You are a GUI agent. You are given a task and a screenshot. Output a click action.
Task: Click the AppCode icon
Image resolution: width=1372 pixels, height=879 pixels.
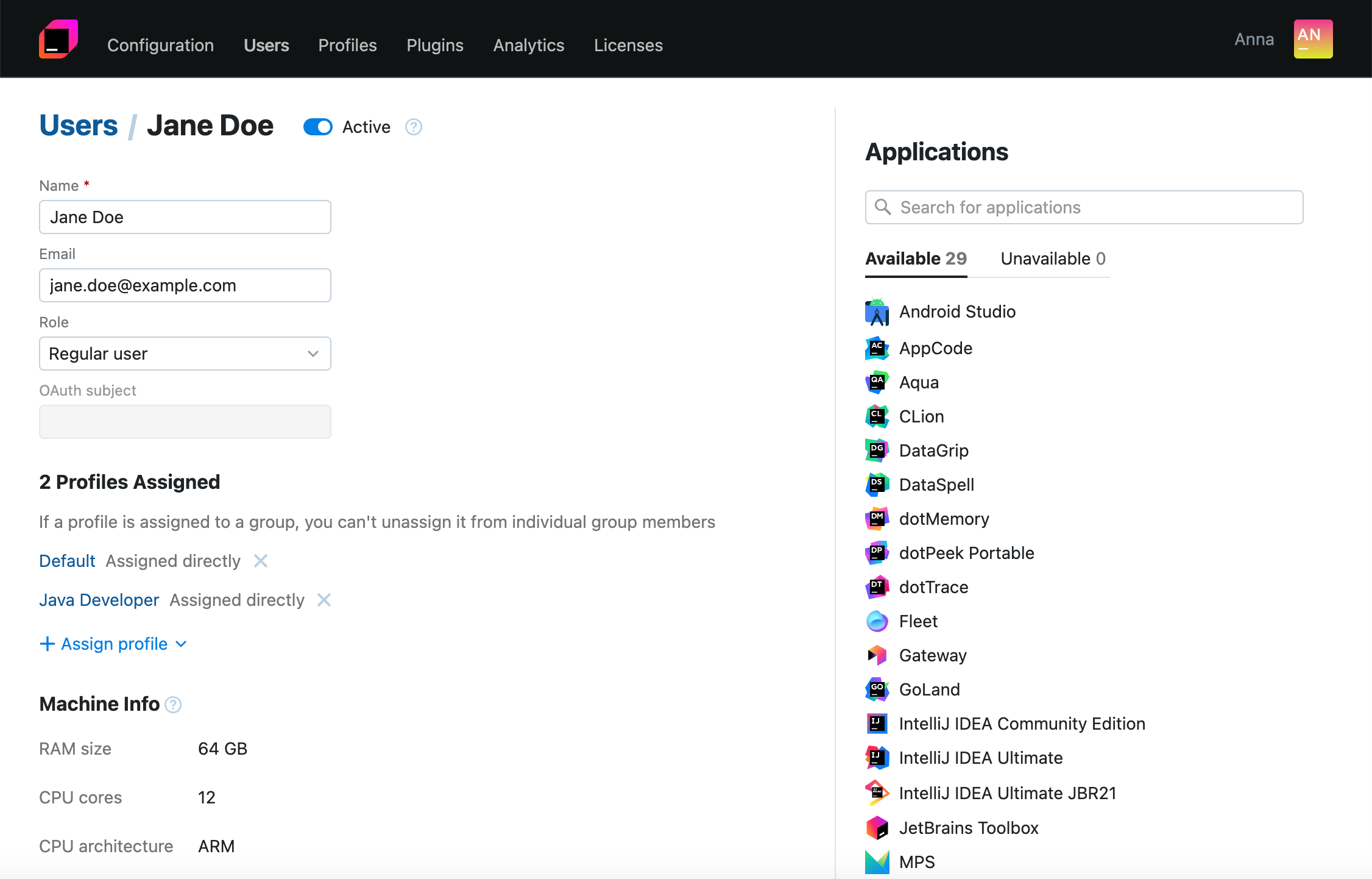tap(877, 348)
